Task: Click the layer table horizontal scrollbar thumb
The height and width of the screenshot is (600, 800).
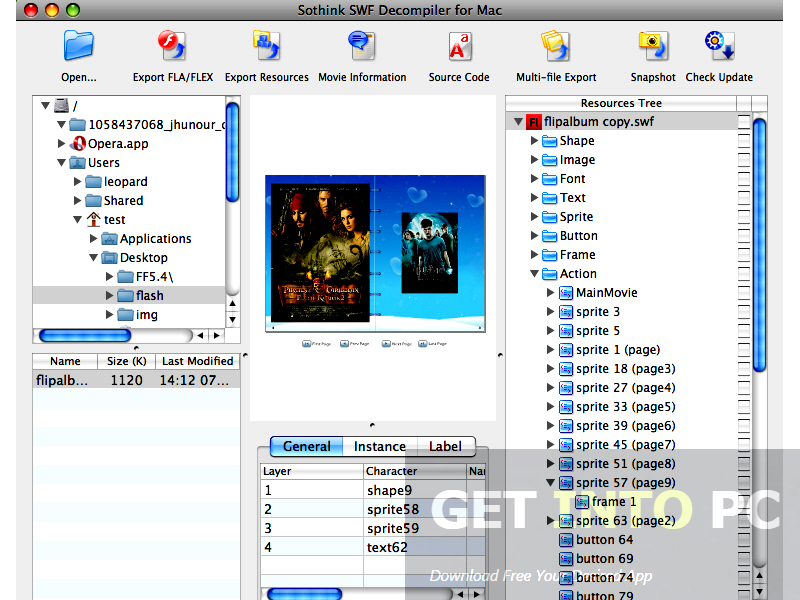Action: [x=305, y=594]
